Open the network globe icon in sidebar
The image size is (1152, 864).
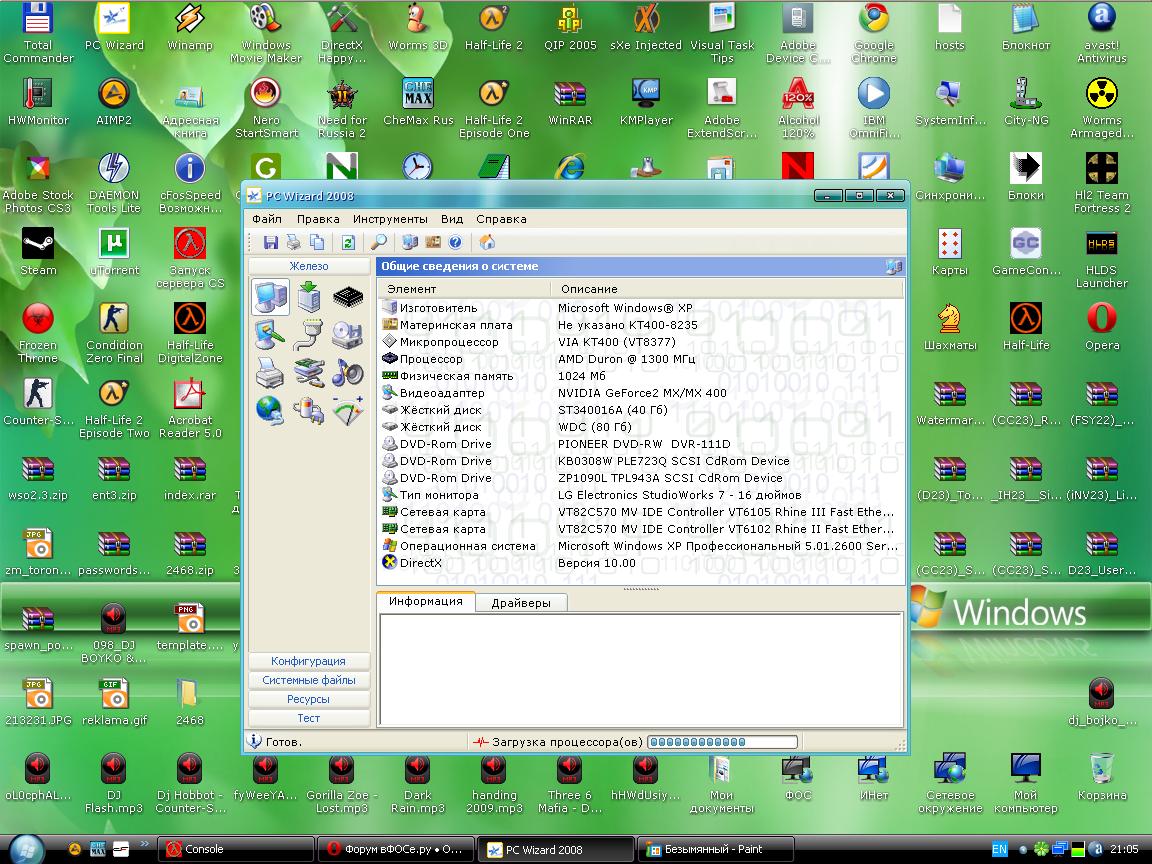tap(270, 409)
